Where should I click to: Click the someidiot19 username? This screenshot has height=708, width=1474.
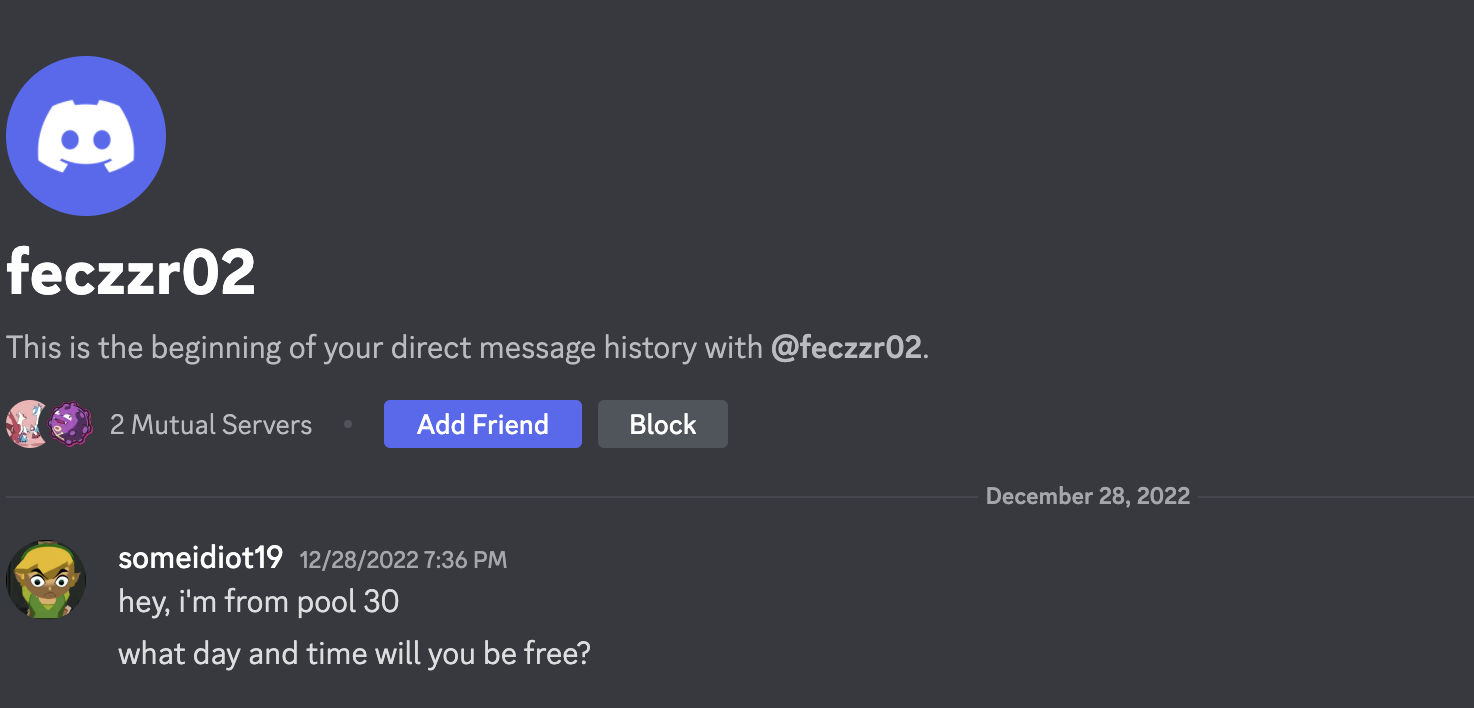tap(201, 558)
